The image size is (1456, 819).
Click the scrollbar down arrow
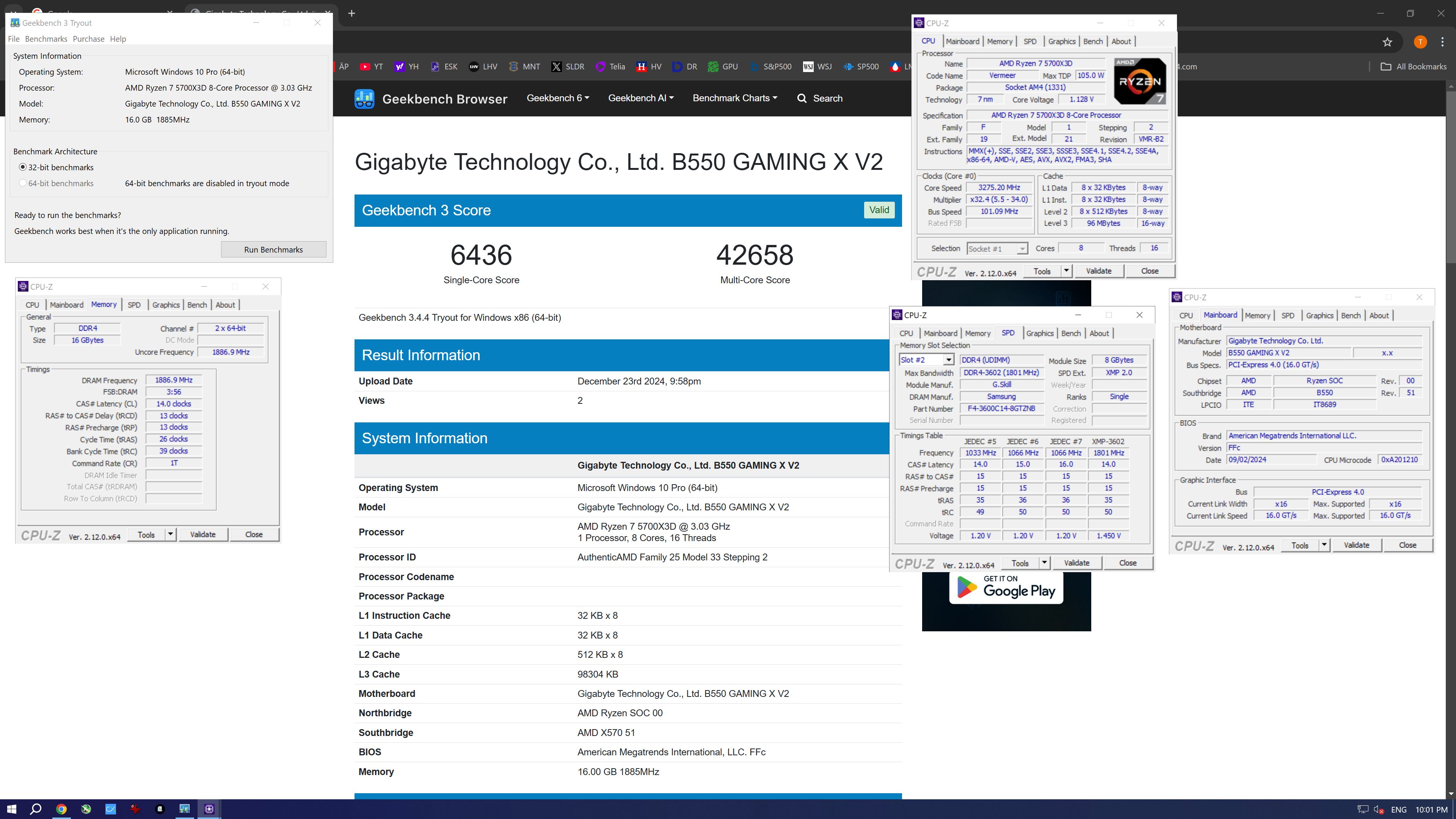(x=1450, y=794)
